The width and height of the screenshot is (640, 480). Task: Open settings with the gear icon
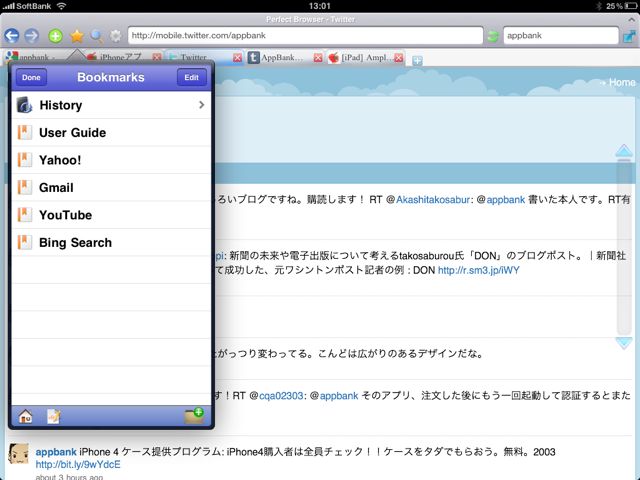(x=116, y=36)
